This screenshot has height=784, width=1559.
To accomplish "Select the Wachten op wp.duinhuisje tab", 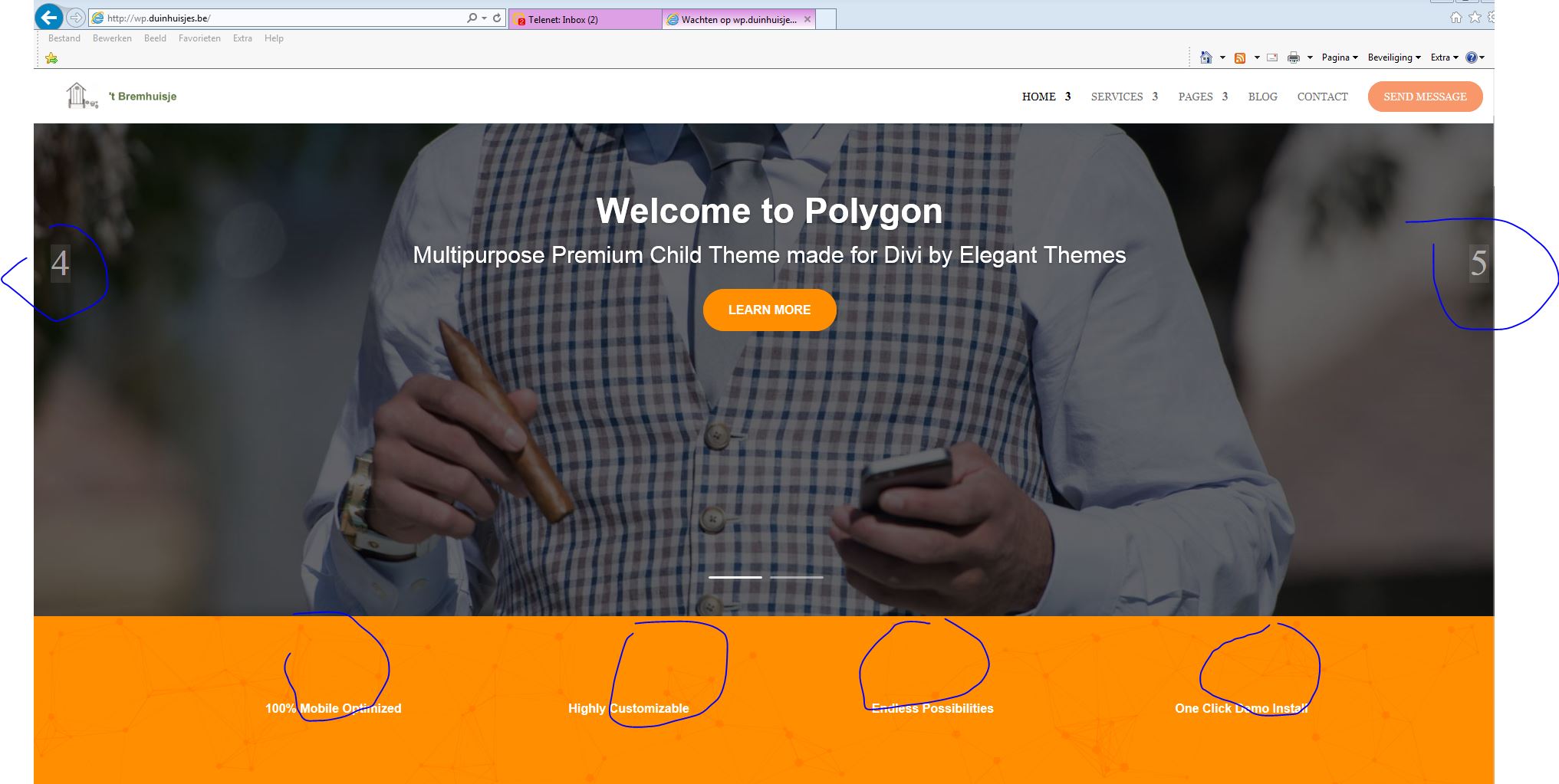I will coord(739,19).
